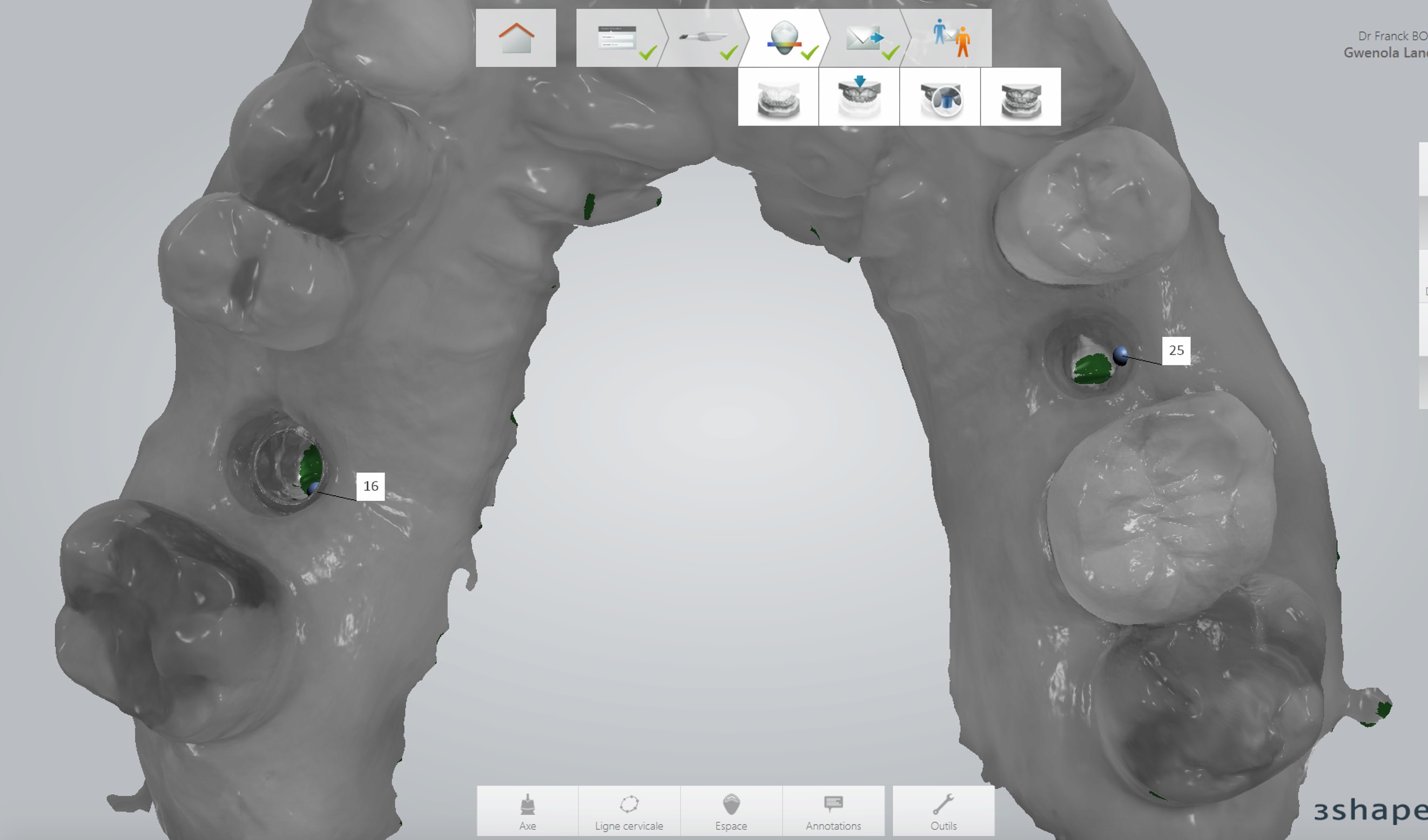Select the Axe insertion direction tool
The width and height of the screenshot is (1428, 840).
click(528, 811)
